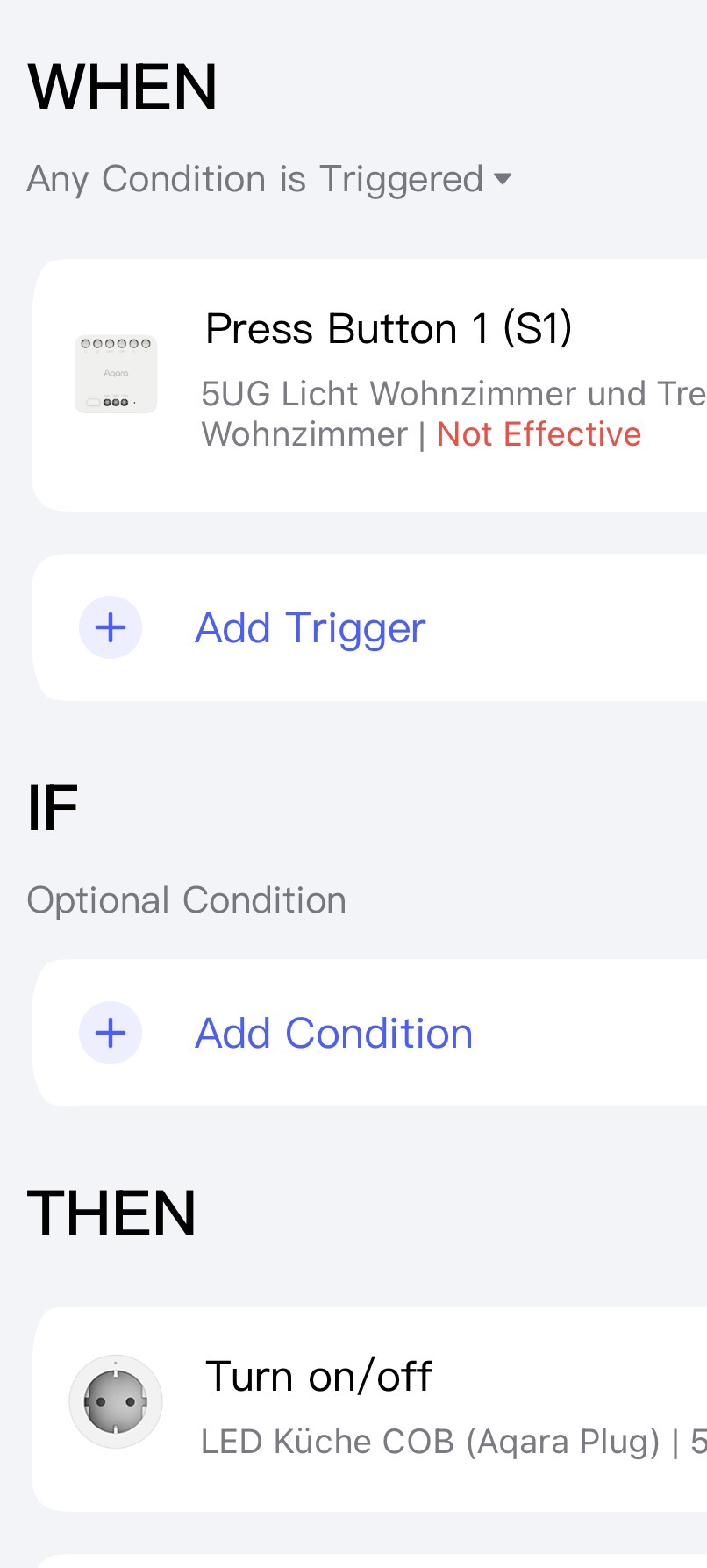Click the Aqara relay module device icon
Image resolution: width=707 pixels, height=1568 pixels.
click(116, 374)
